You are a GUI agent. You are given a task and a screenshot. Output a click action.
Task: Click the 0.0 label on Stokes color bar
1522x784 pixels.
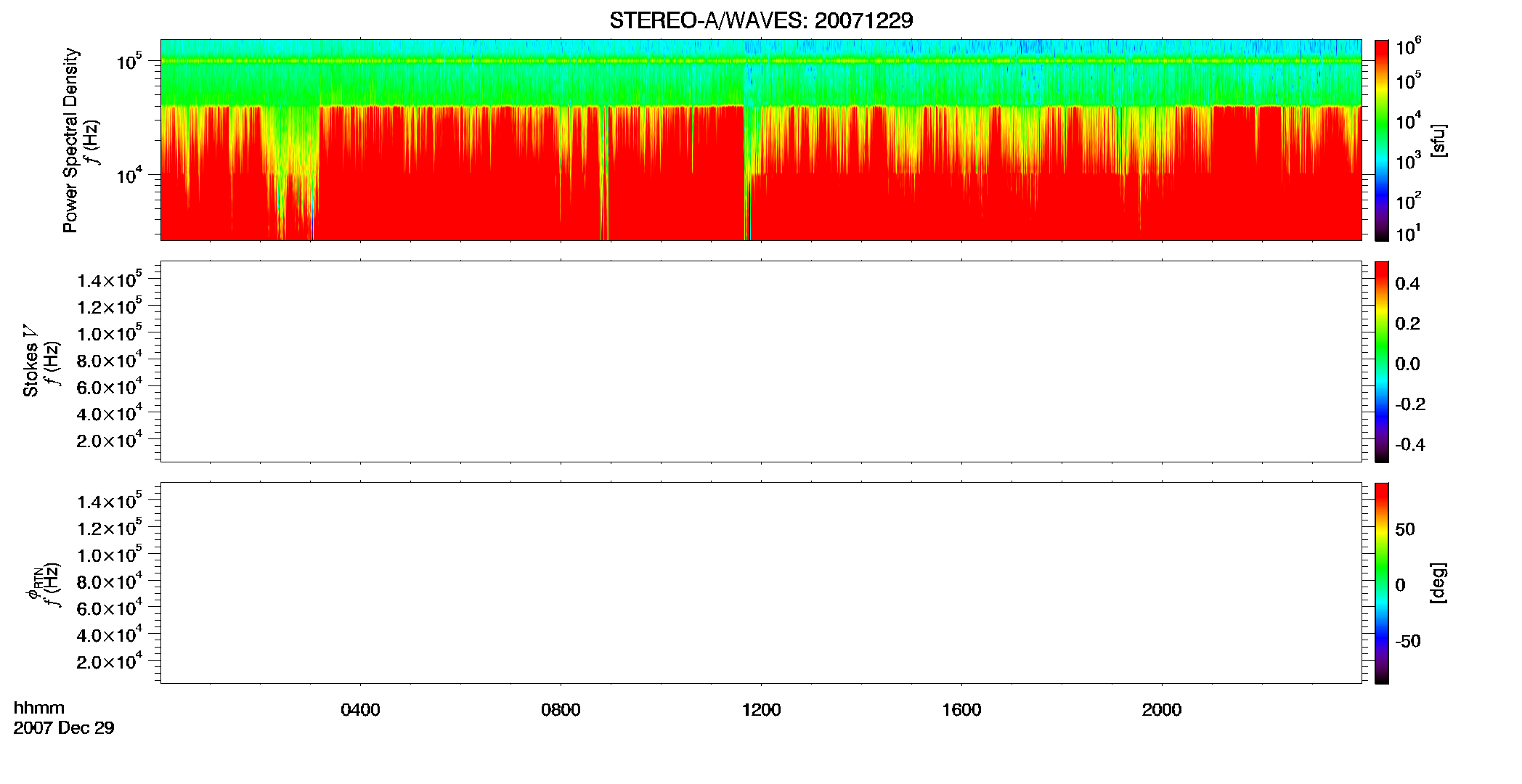pyautogui.click(x=1407, y=364)
